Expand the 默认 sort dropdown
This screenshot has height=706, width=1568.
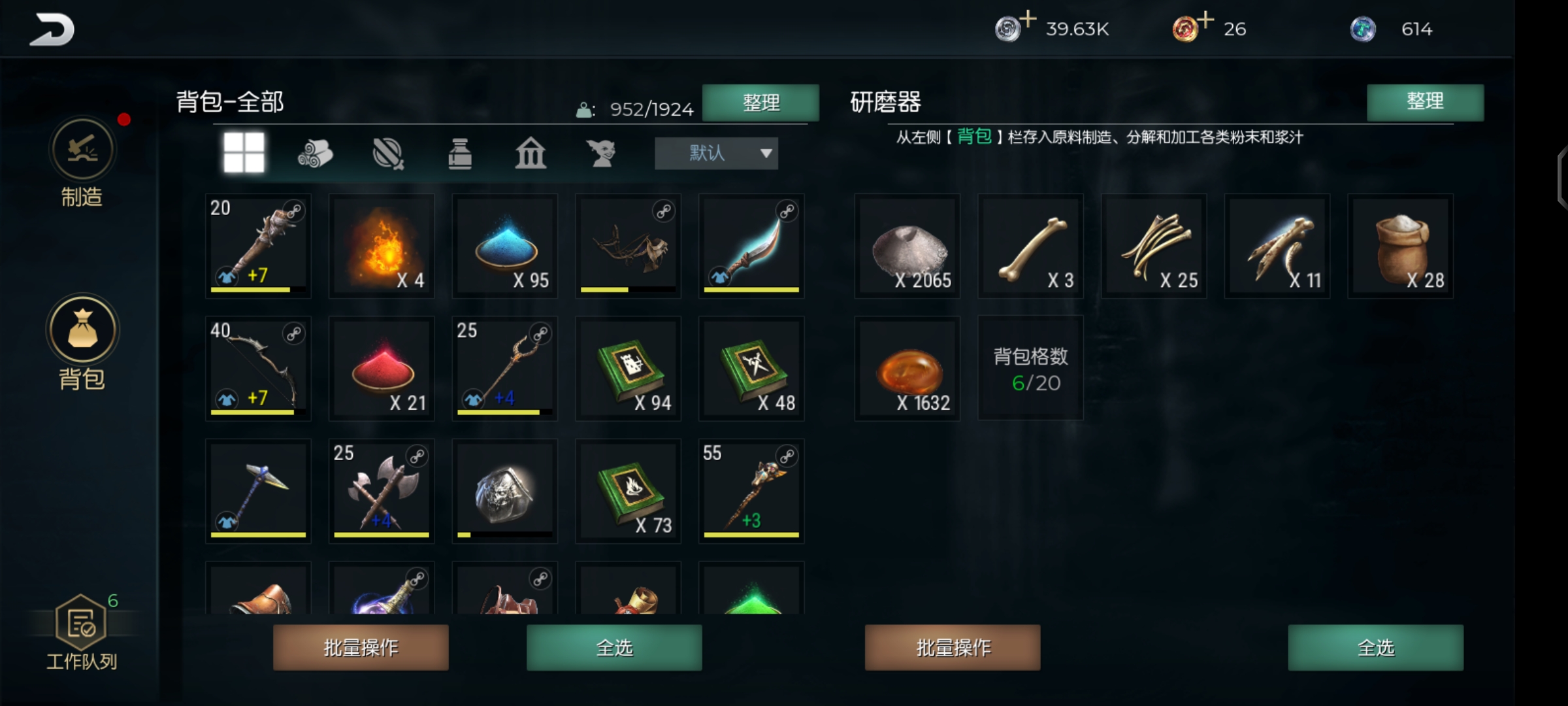716,154
